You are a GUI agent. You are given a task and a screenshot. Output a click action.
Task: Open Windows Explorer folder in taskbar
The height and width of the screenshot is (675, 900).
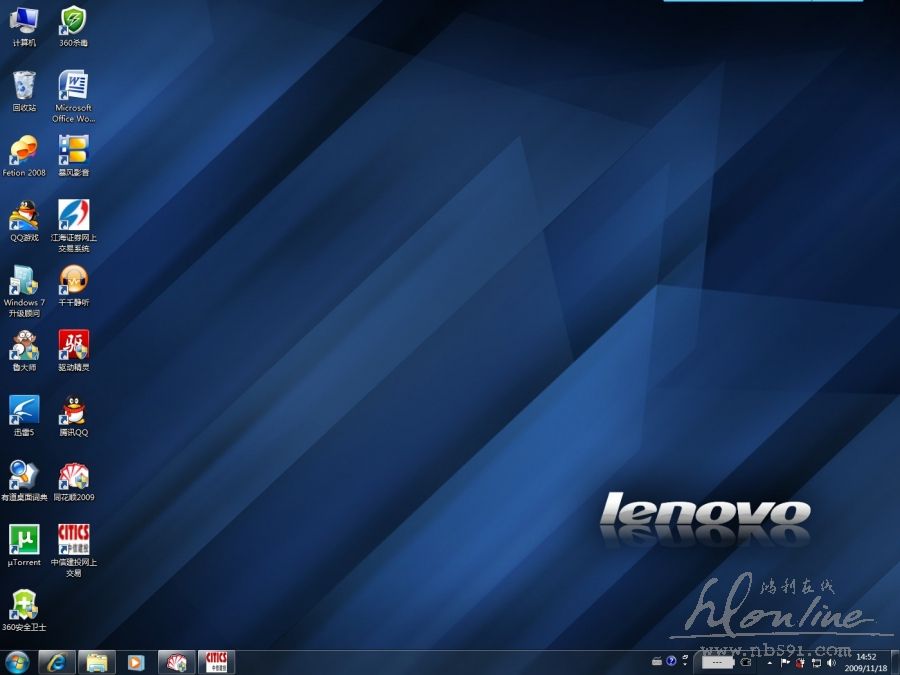97,662
